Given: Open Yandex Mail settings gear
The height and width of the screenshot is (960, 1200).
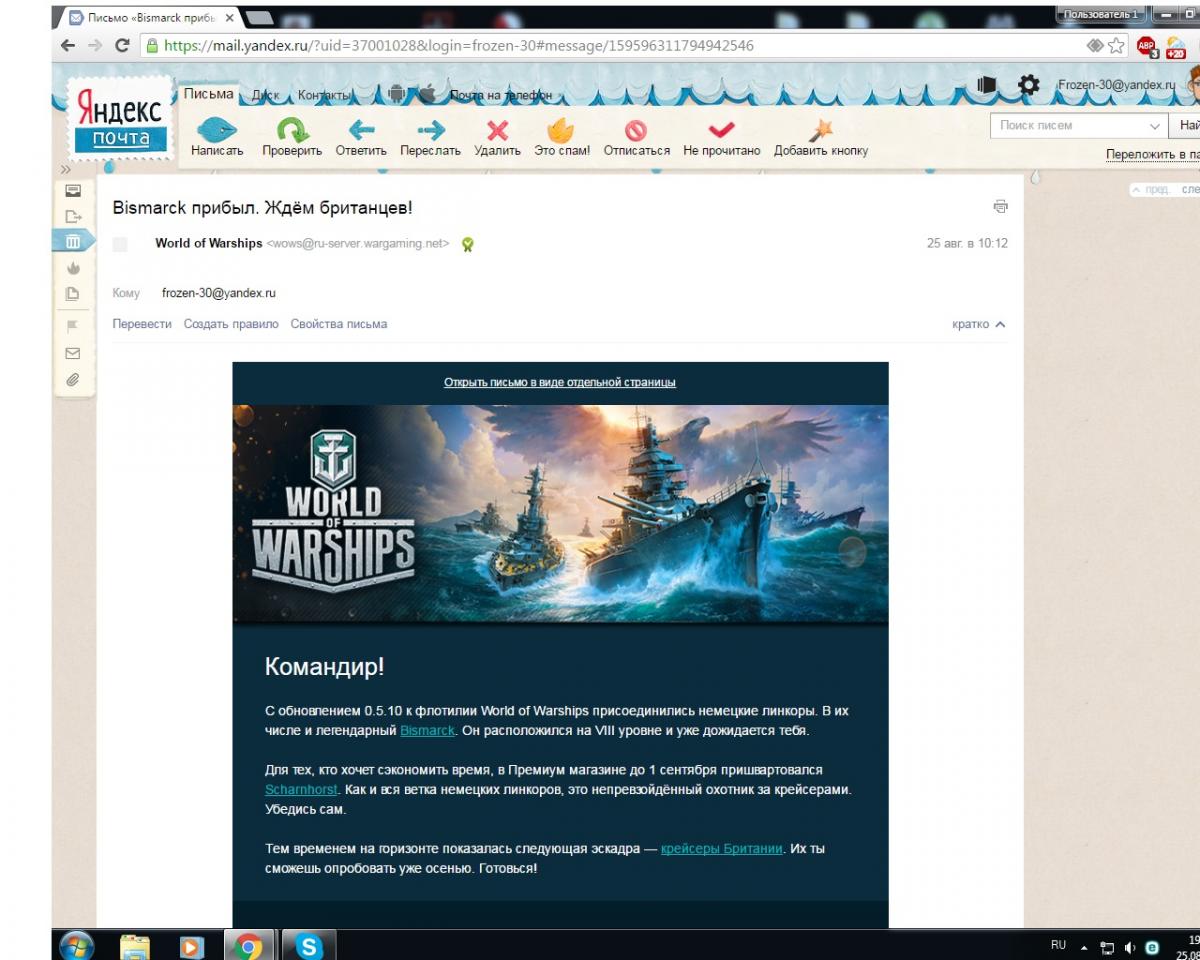Looking at the screenshot, I should [1029, 85].
